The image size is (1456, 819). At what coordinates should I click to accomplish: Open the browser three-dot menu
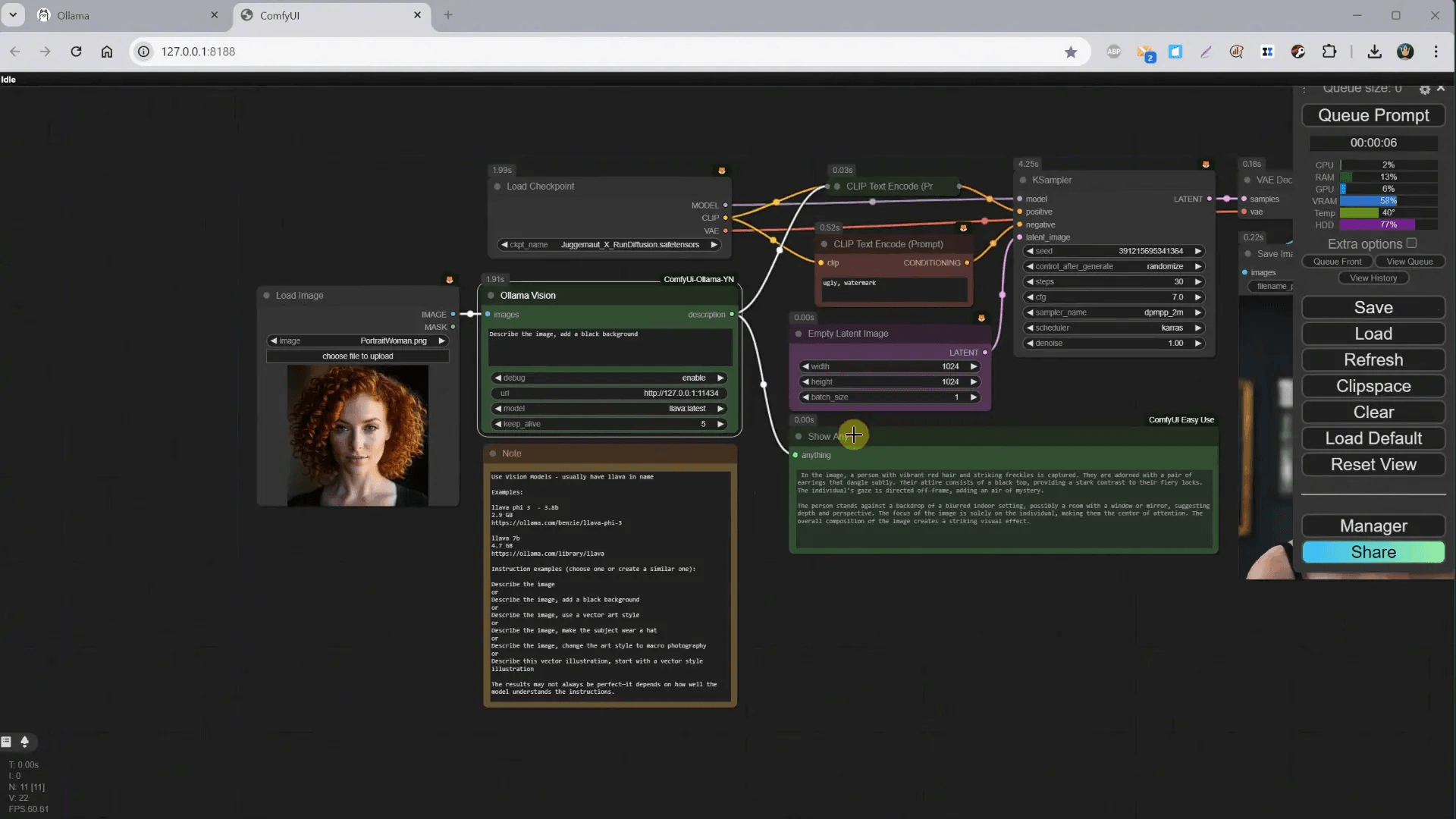tap(1436, 52)
